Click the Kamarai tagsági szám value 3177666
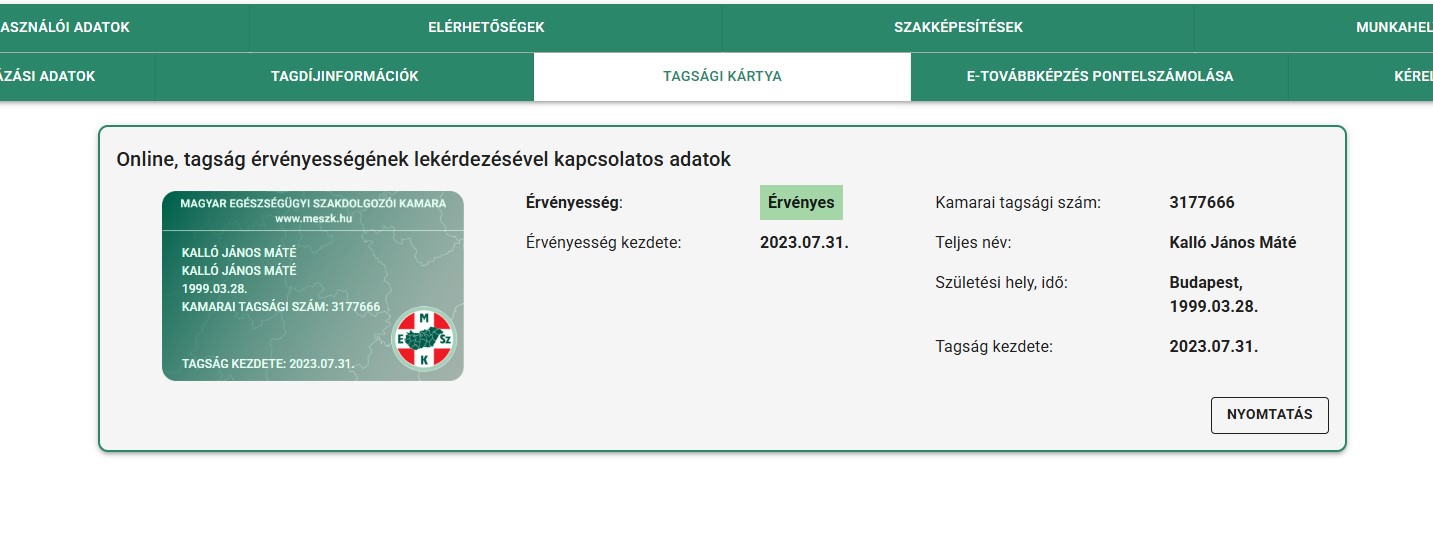 [x=1201, y=202]
